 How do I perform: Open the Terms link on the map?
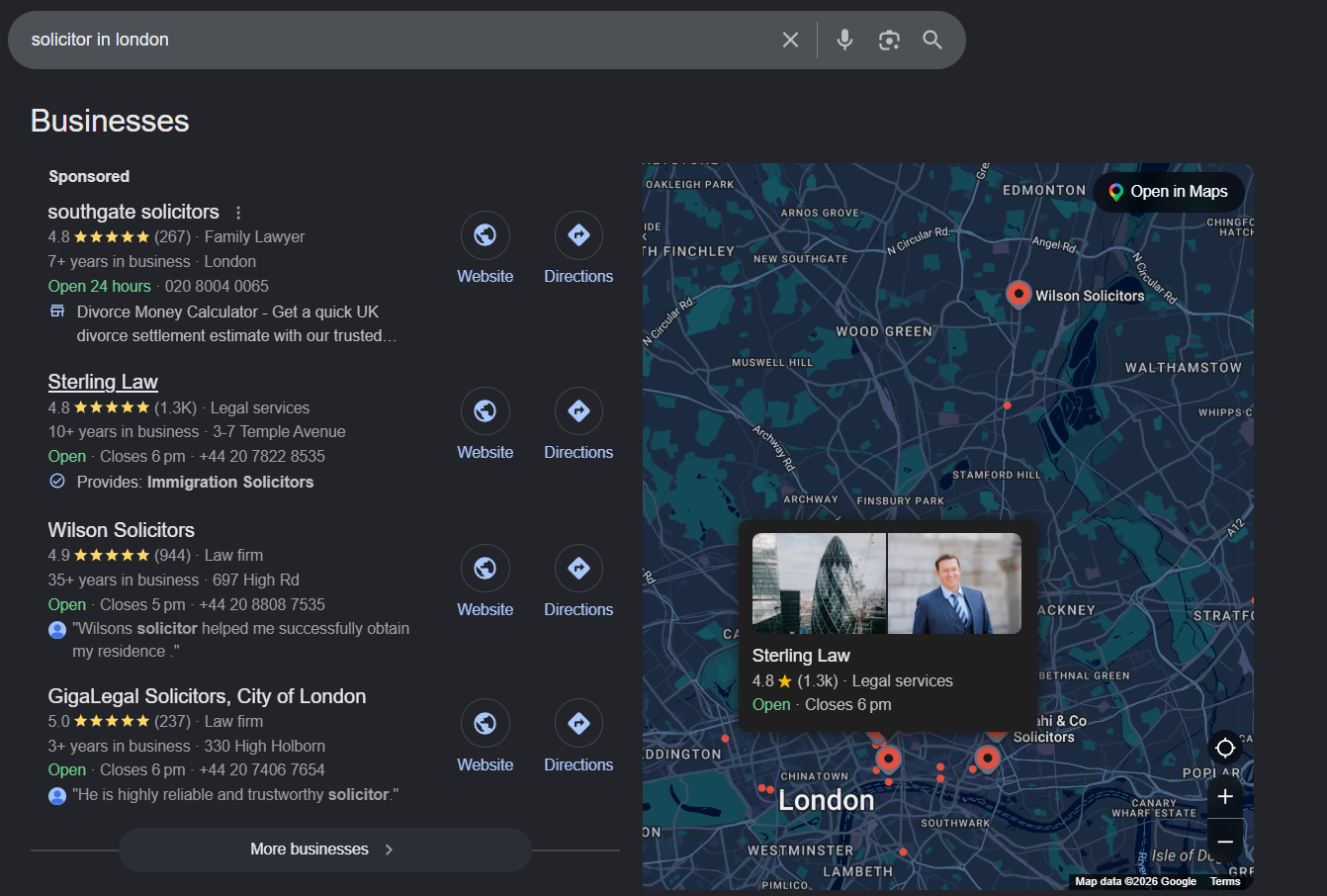pyautogui.click(x=1225, y=881)
